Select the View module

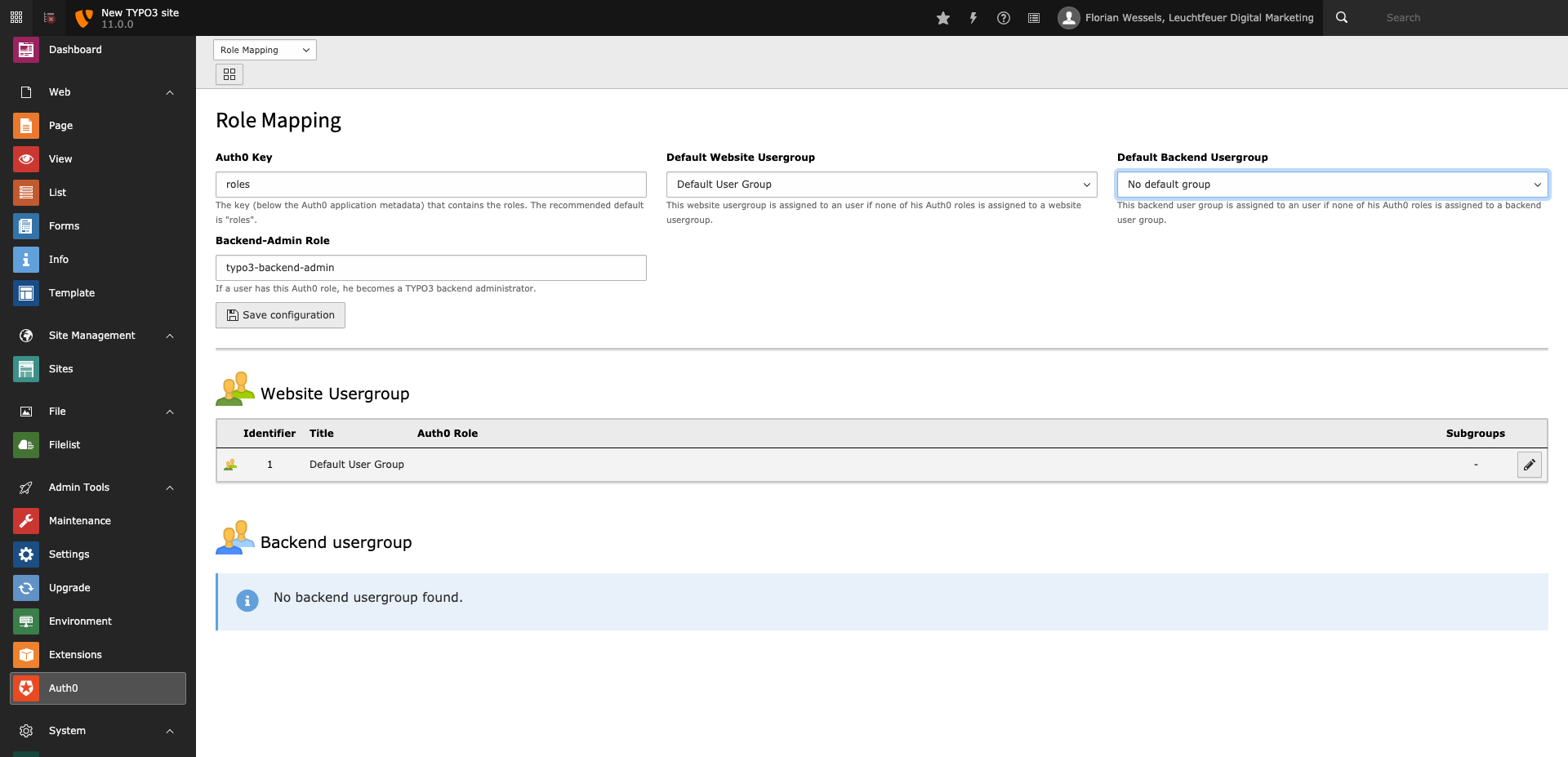click(x=60, y=158)
